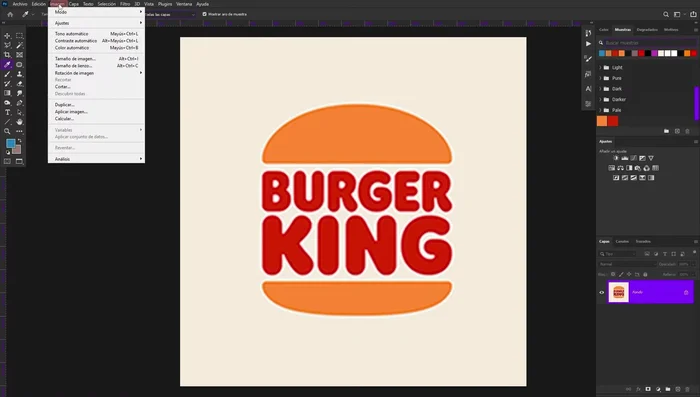Create a new swatch group folder

tap(666, 131)
